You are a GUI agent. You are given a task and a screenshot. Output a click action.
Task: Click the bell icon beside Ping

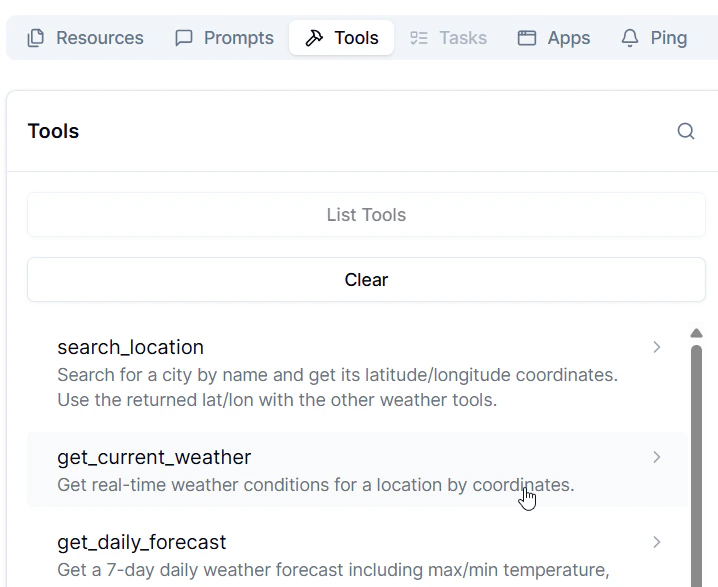[x=630, y=38]
